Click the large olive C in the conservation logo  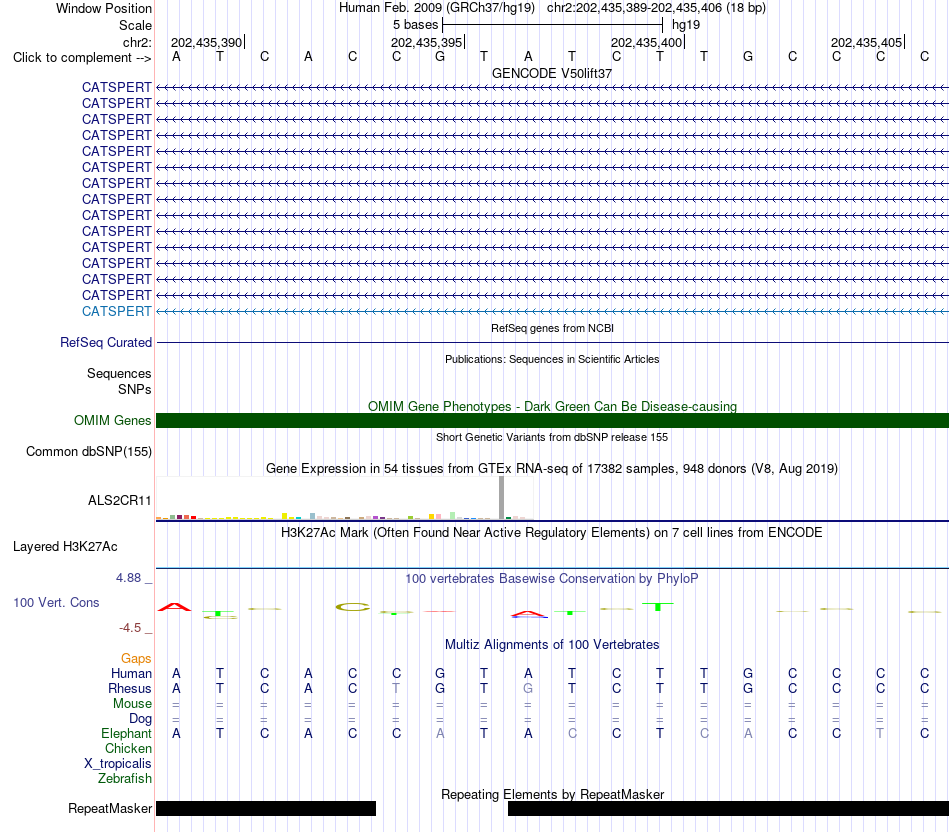pos(353,607)
